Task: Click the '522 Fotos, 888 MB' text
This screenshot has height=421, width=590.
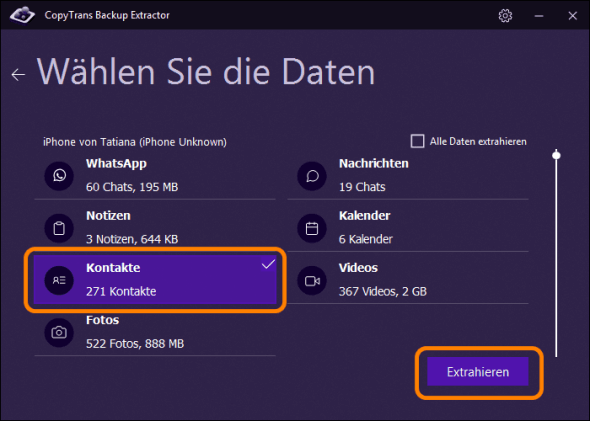Action: tap(135, 343)
